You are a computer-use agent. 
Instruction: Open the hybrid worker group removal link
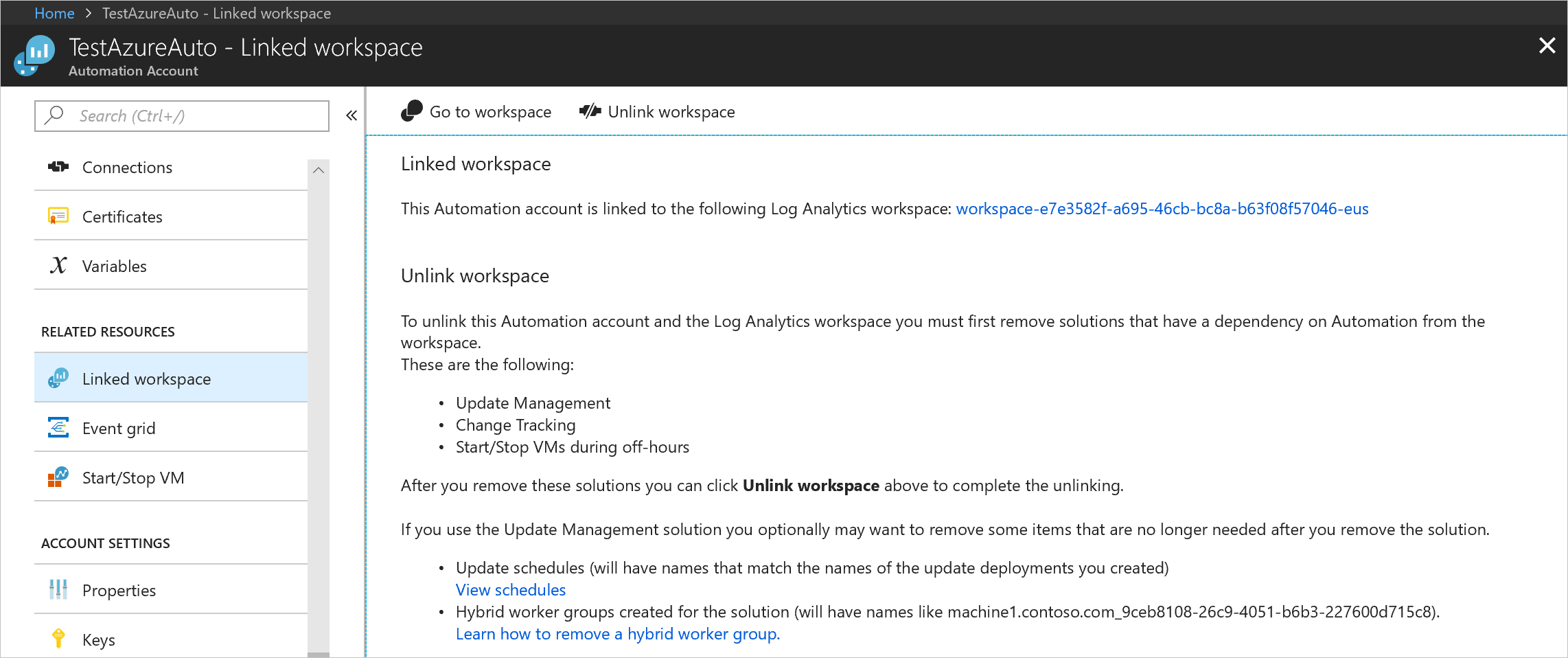pyautogui.click(x=618, y=634)
